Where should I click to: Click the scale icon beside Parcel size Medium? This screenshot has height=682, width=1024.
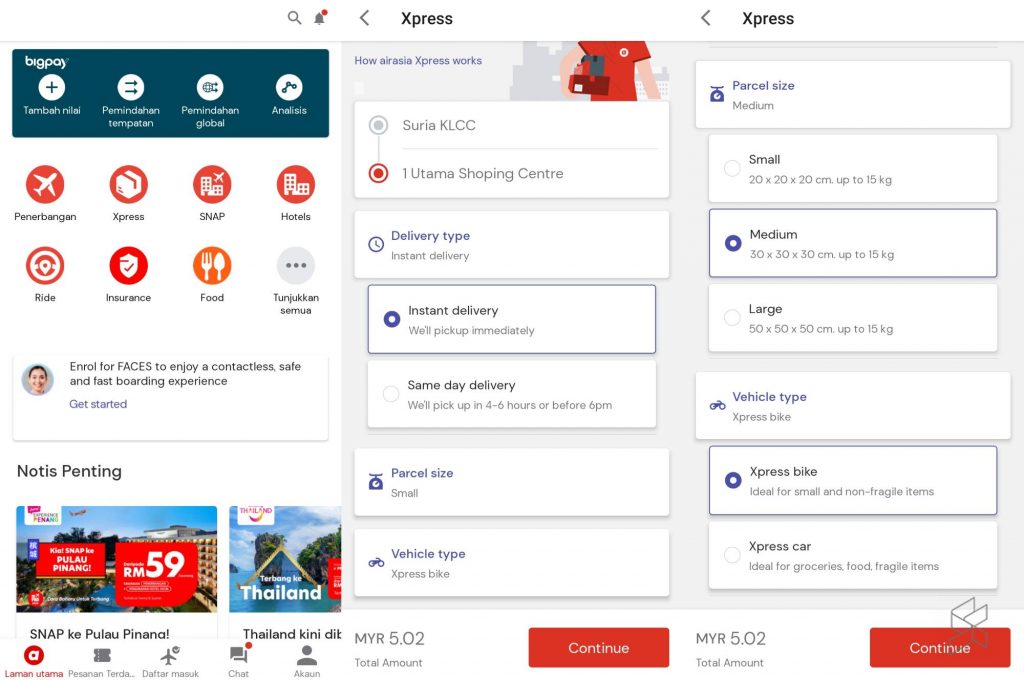click(717, 94)
